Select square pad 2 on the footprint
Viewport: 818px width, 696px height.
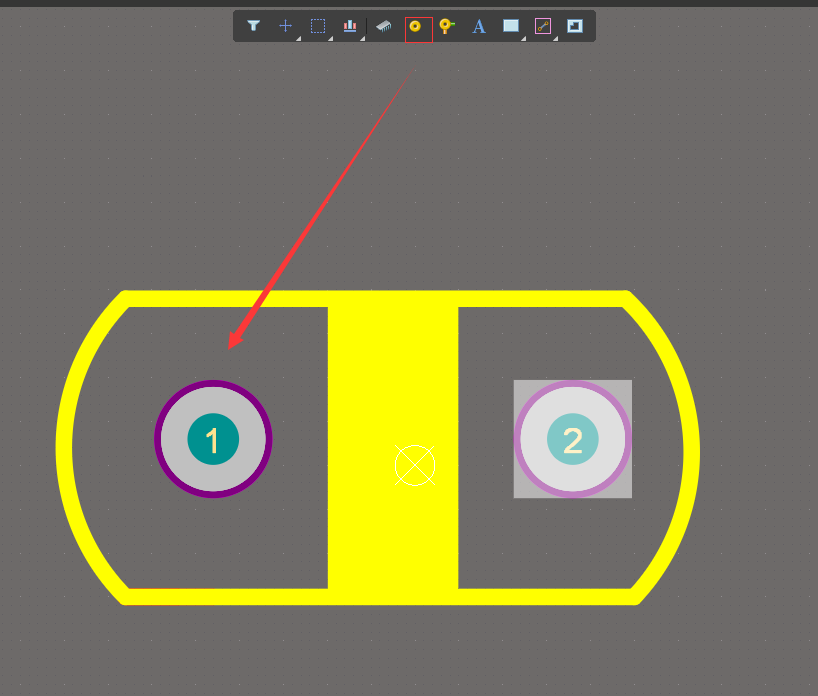tap(573, 439)
